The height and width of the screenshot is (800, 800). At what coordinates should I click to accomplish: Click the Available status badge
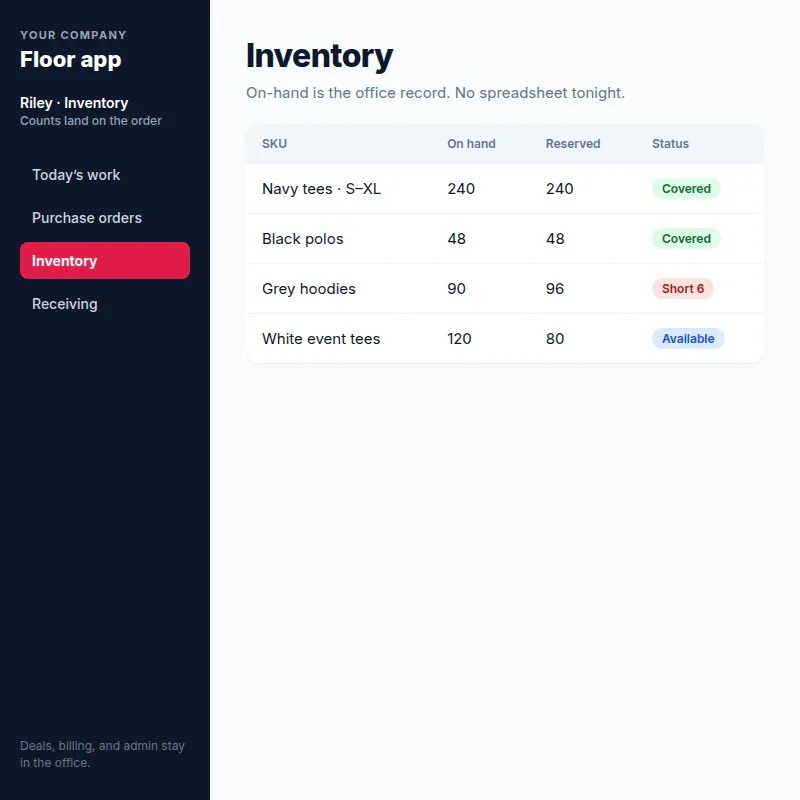(x=688, y=339)
